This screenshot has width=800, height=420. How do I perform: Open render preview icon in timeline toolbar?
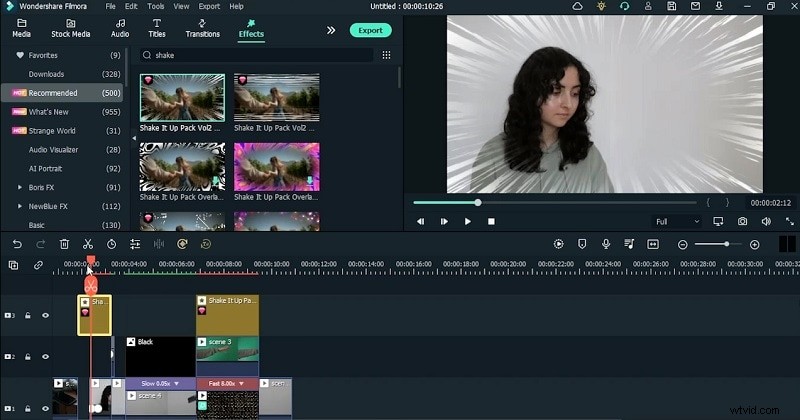click(x=559, y=244)
